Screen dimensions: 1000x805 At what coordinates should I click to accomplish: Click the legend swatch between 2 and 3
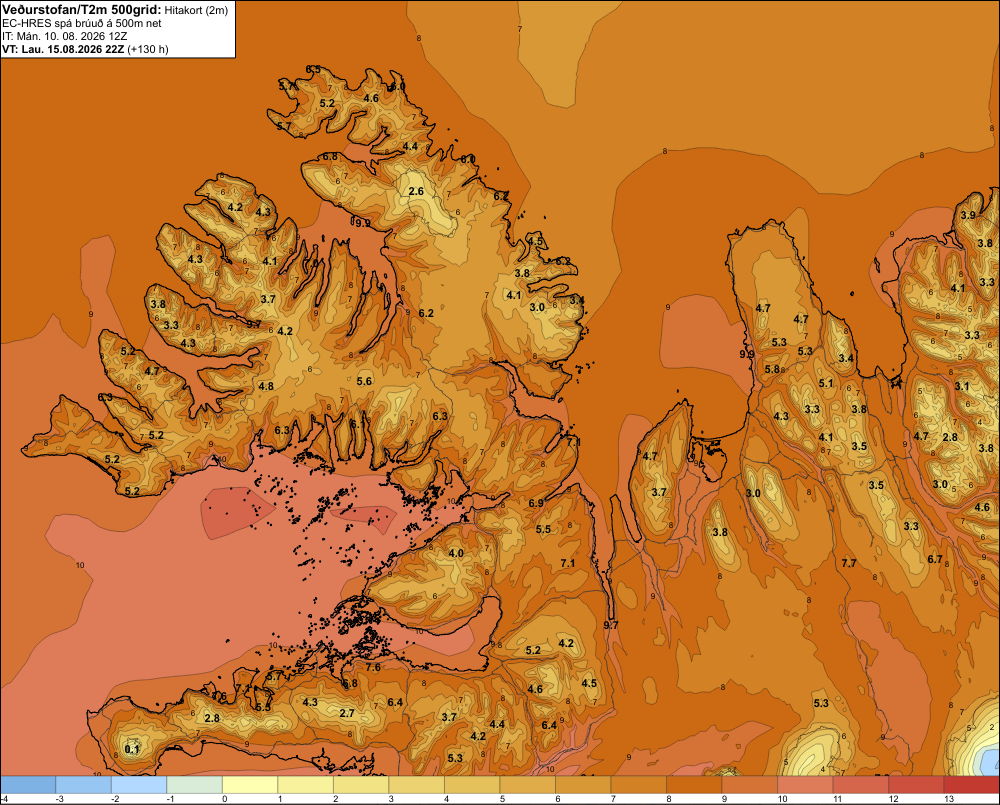click(361, 784)
